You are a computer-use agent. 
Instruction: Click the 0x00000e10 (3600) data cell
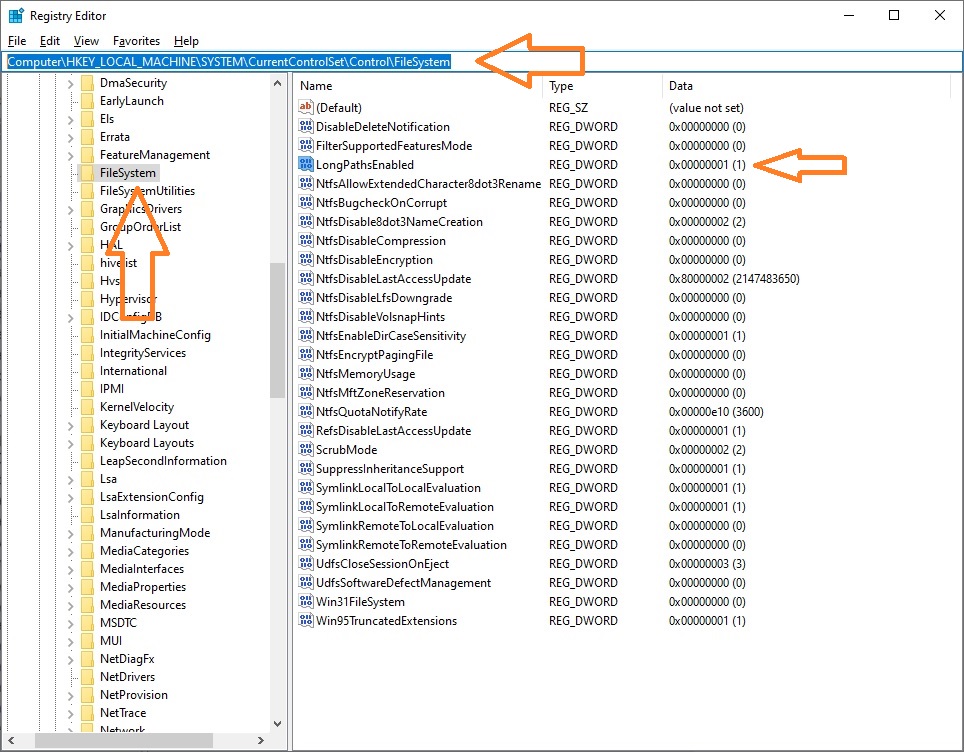click(716, 411)
